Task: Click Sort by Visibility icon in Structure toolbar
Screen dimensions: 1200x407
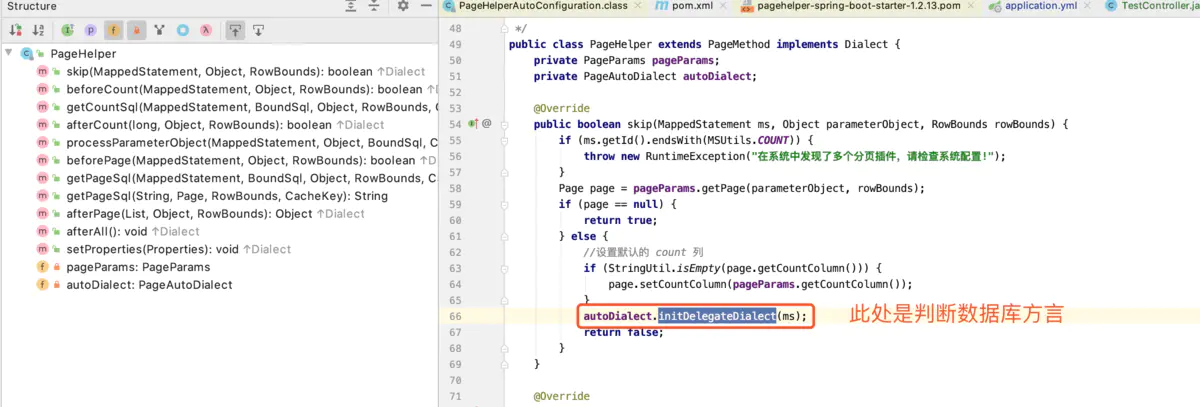Action: click(16, 31)
